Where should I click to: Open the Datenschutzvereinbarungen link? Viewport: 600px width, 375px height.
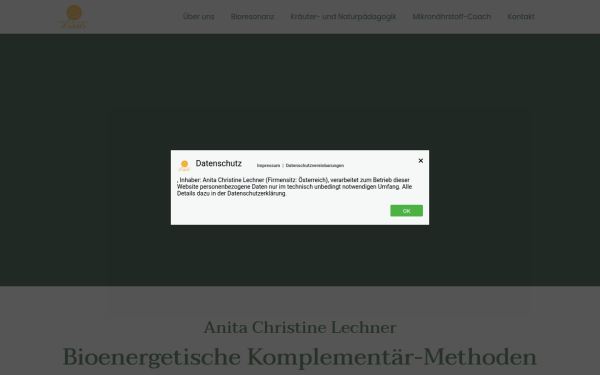coord(315,166)
